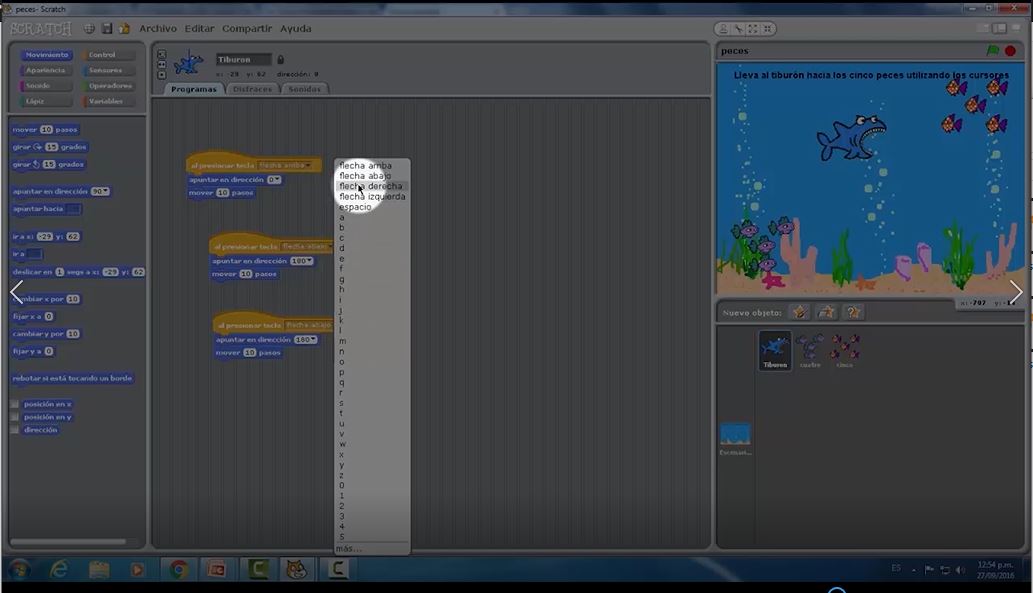Select the grow sprite tool
The height and width of the screenshot is (593, 1033).
(x=752, y=29)
